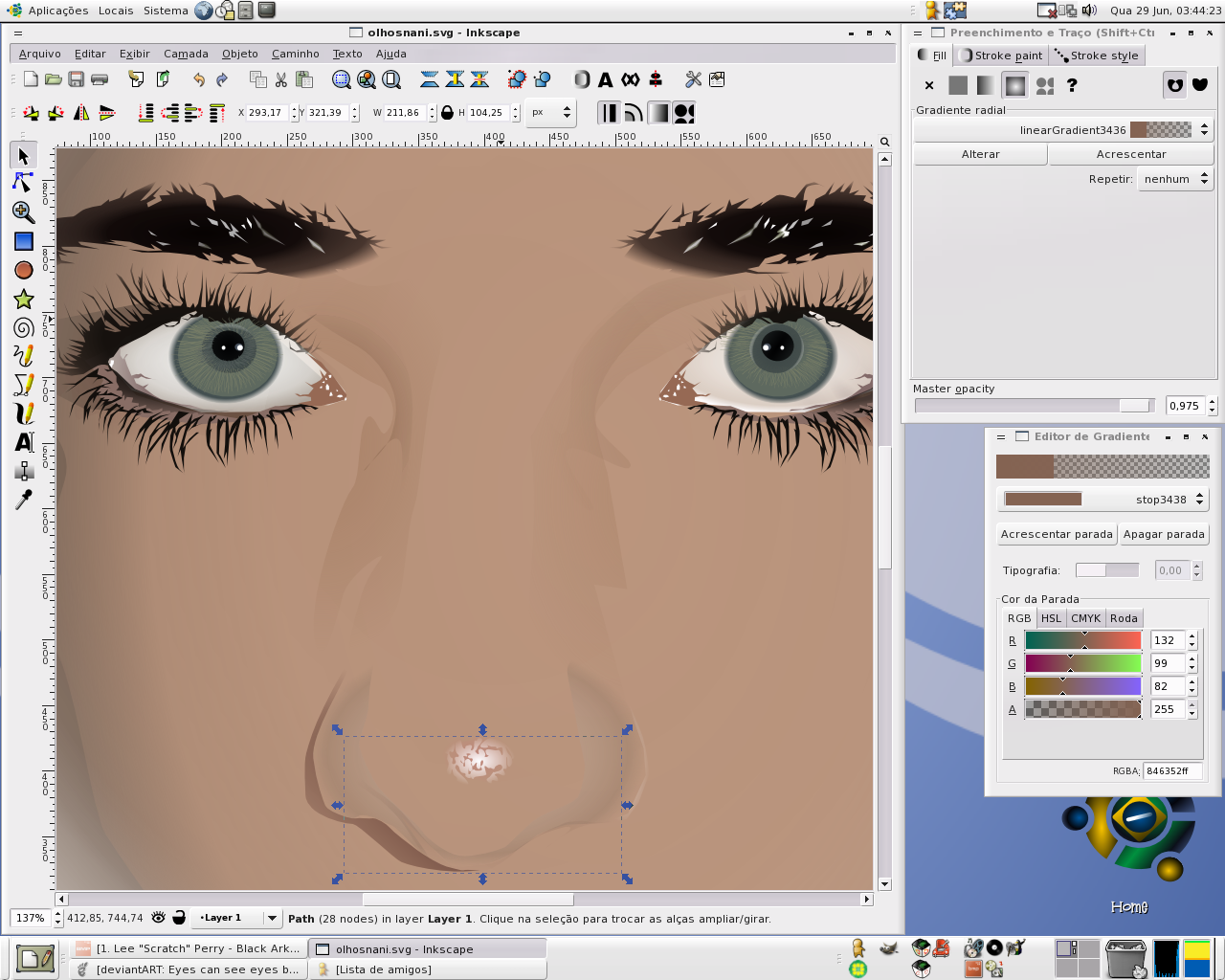Screen dimensions: 1225x980
Task: Click the Apagar parada button
Action: pyautogui.click(x=1164, y=534)
